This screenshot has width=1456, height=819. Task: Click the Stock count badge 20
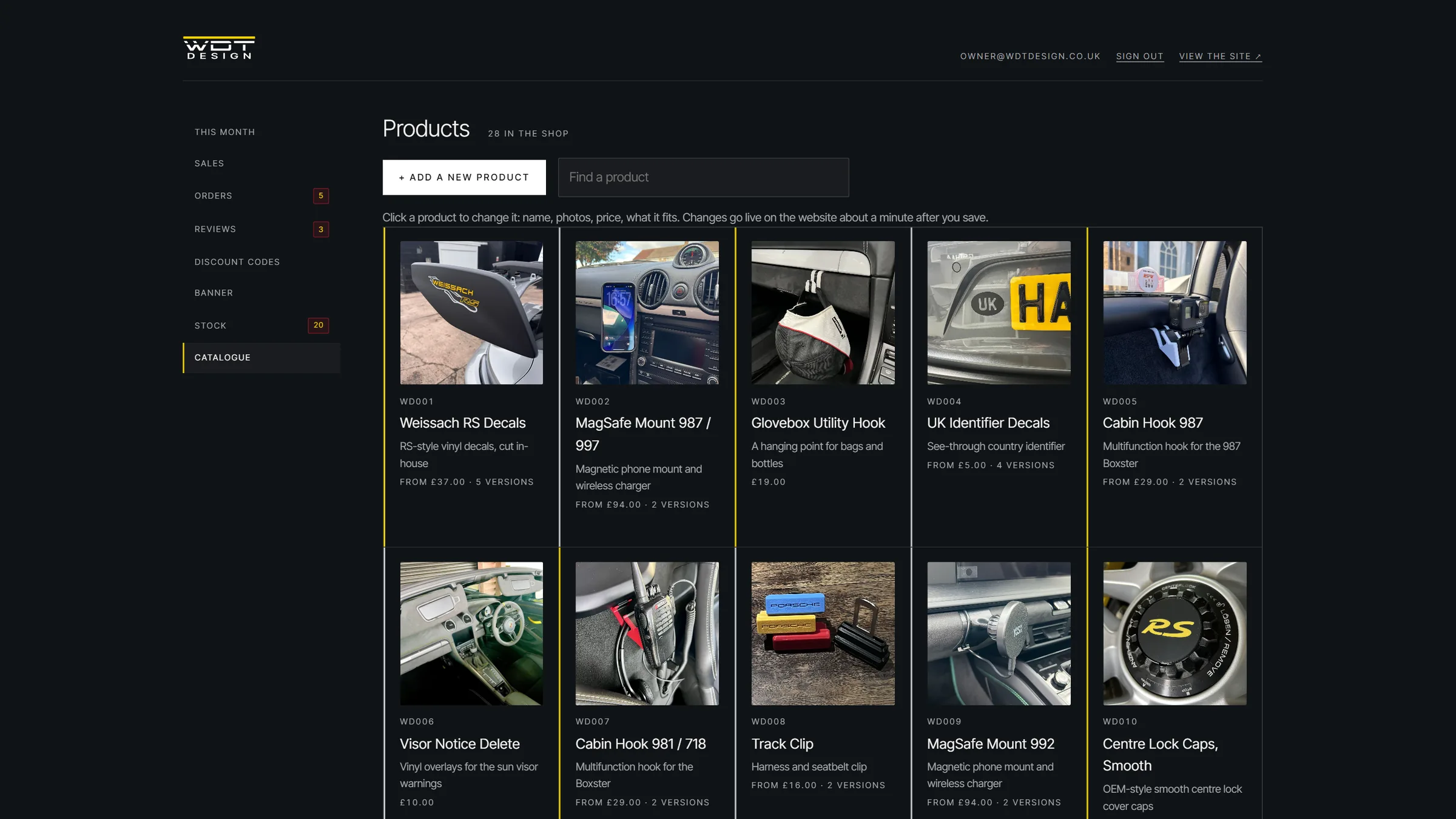tap(318, 325)
